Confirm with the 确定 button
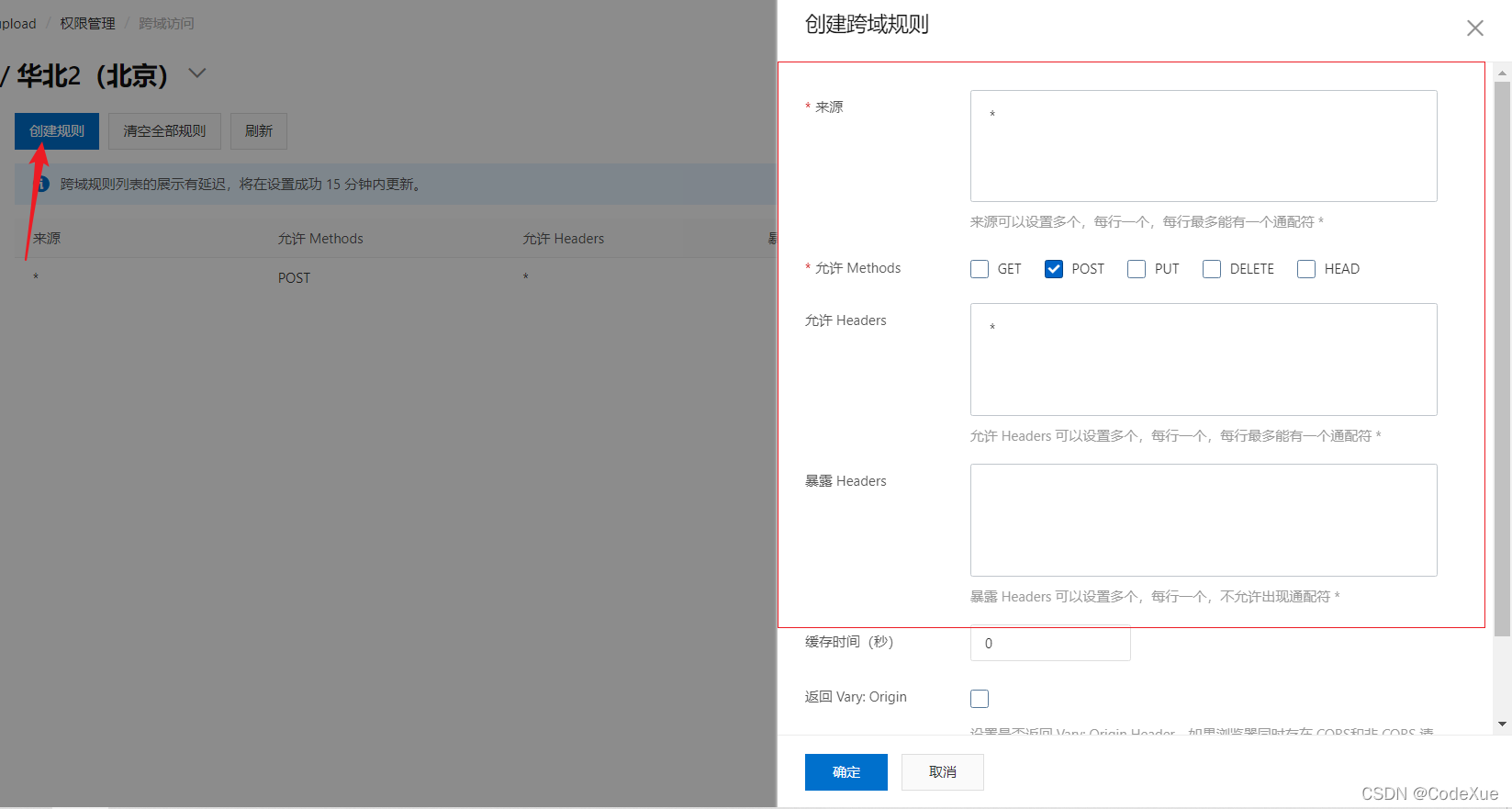Image resolution: width=1512 pixels, height=809 pixels. [846, 772]
